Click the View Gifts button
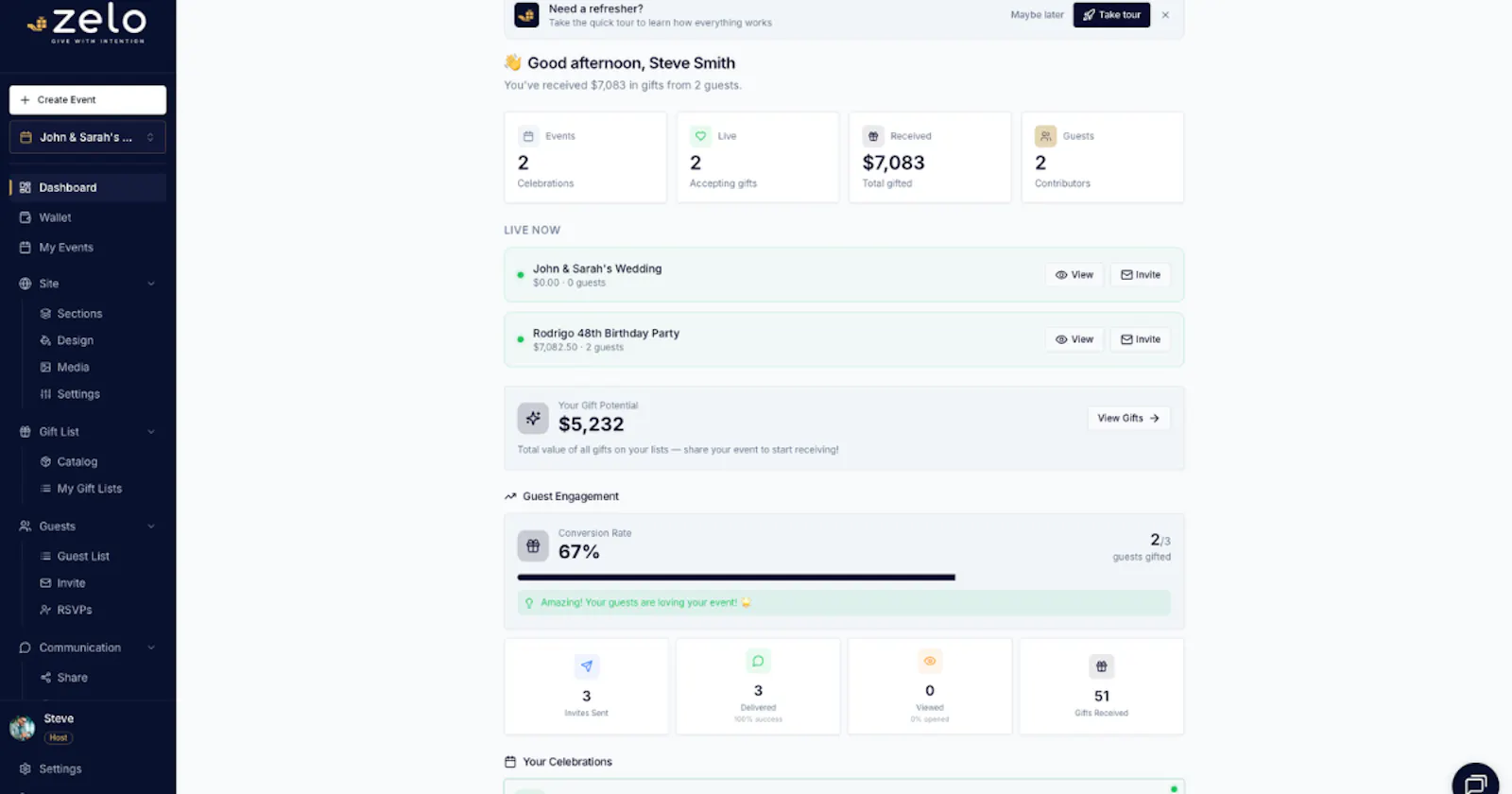This screenshot has height=794, width=1512. [1128, 418]
